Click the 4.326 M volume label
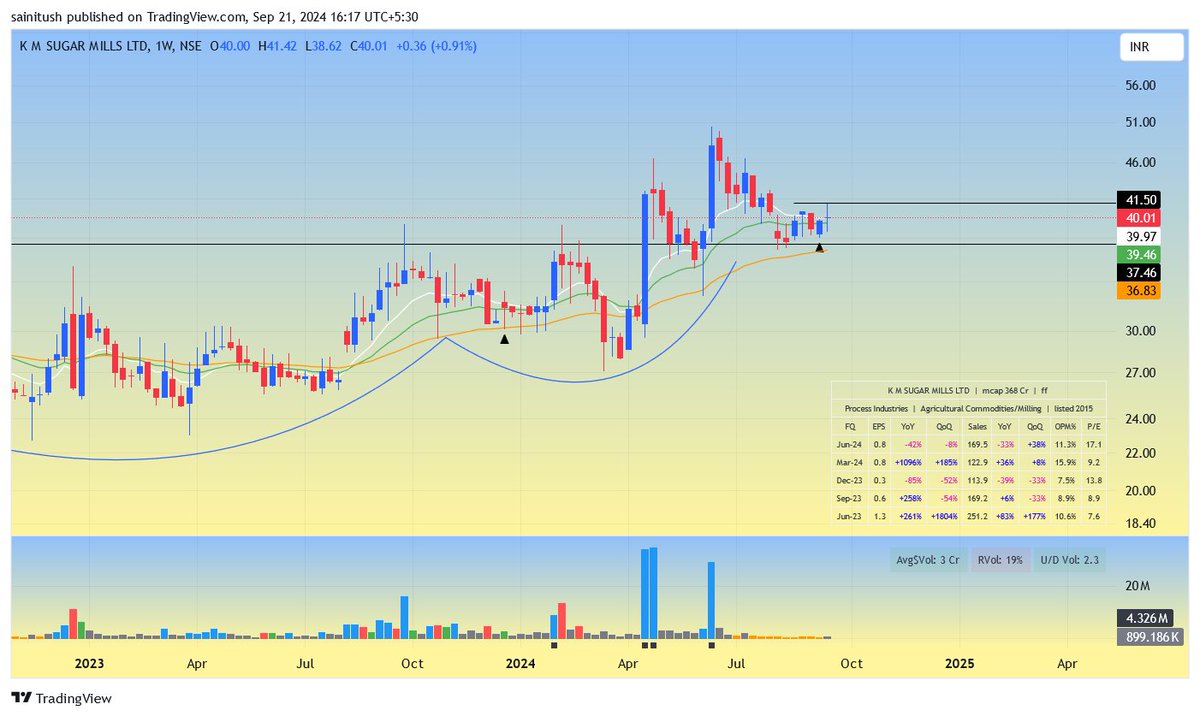Image resolution: width=1200 pixels, height=716 pixels. point(1147,619)
